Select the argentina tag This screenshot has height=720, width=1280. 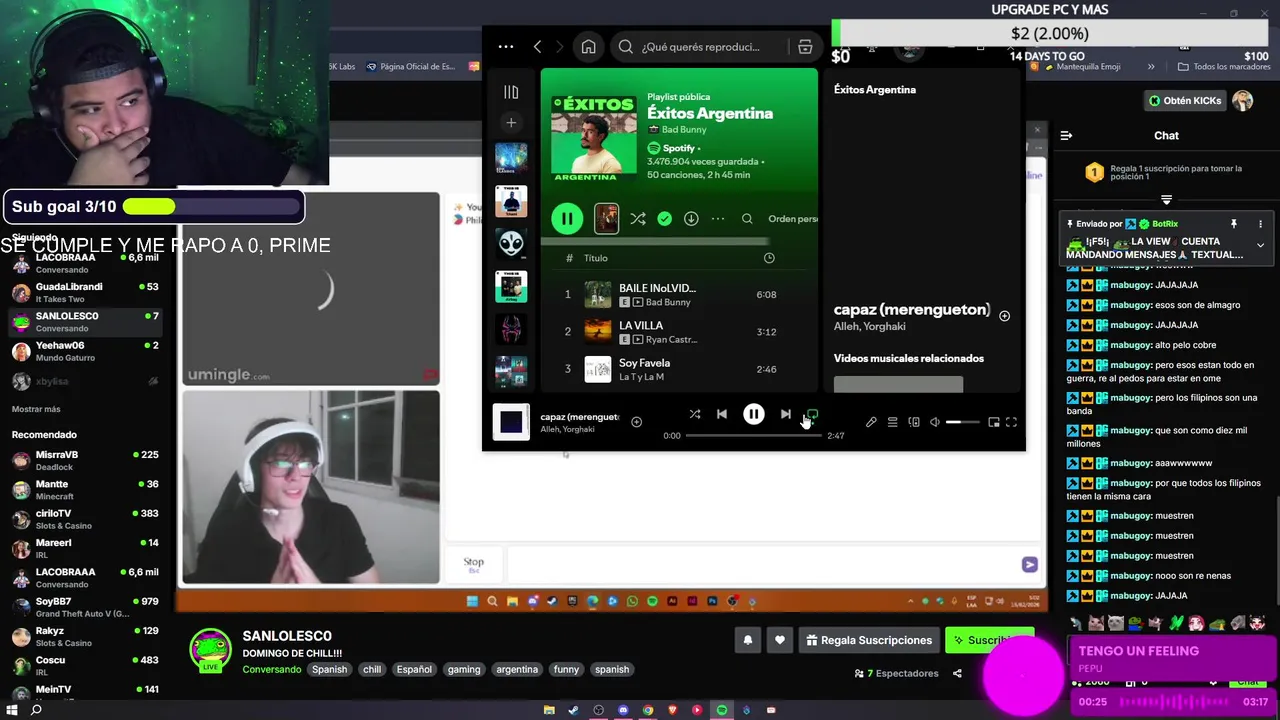point(517,670)
